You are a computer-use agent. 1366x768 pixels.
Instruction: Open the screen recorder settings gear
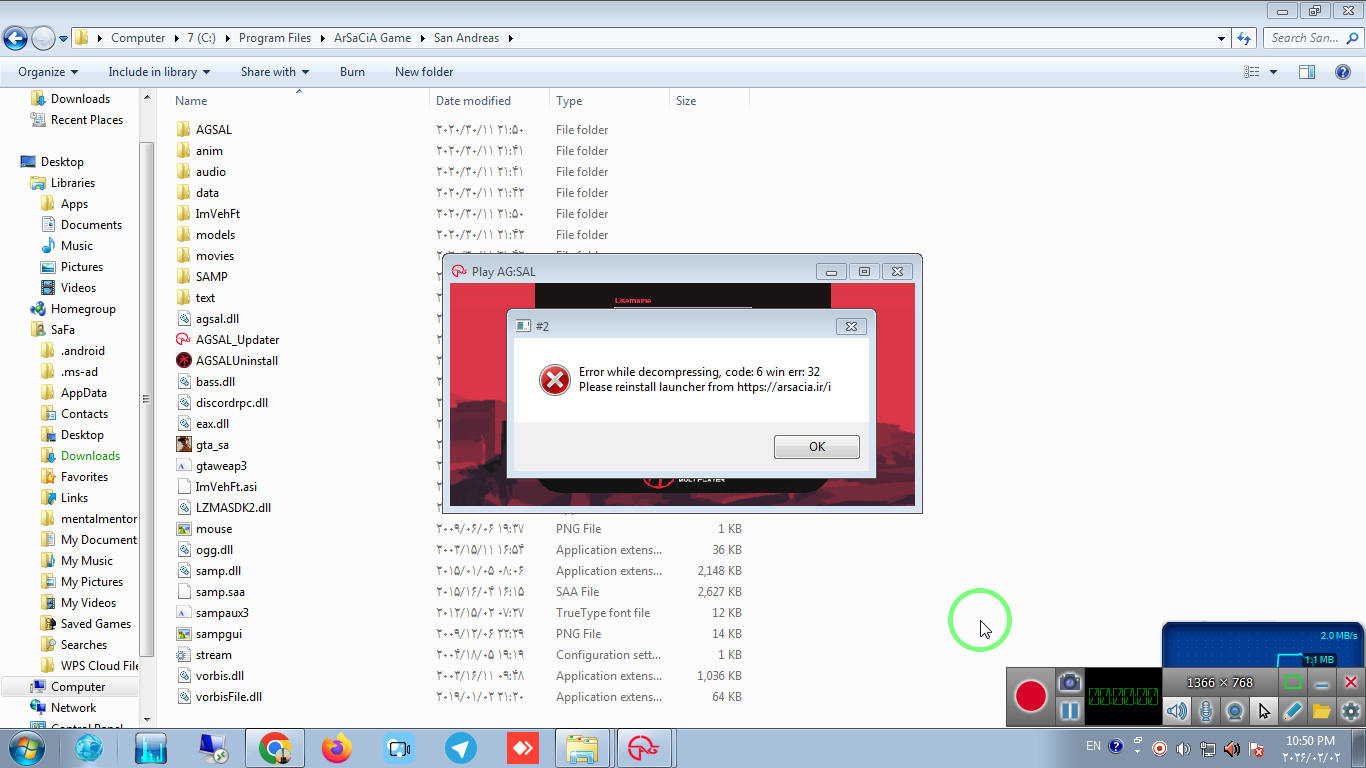click(1351, 711)
